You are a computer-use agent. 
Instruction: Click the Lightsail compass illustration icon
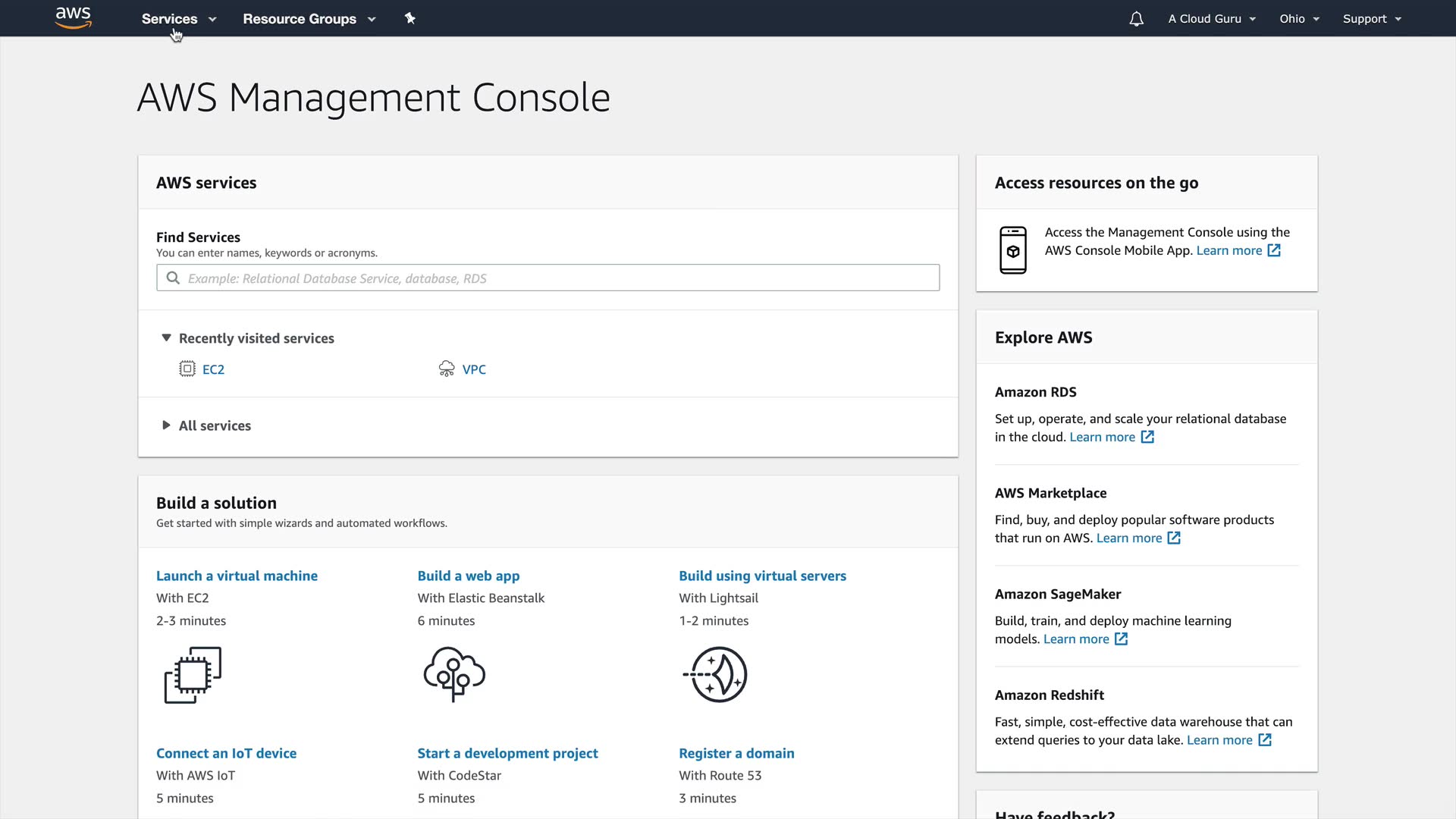pyautogui.click(x=716, y=674)
